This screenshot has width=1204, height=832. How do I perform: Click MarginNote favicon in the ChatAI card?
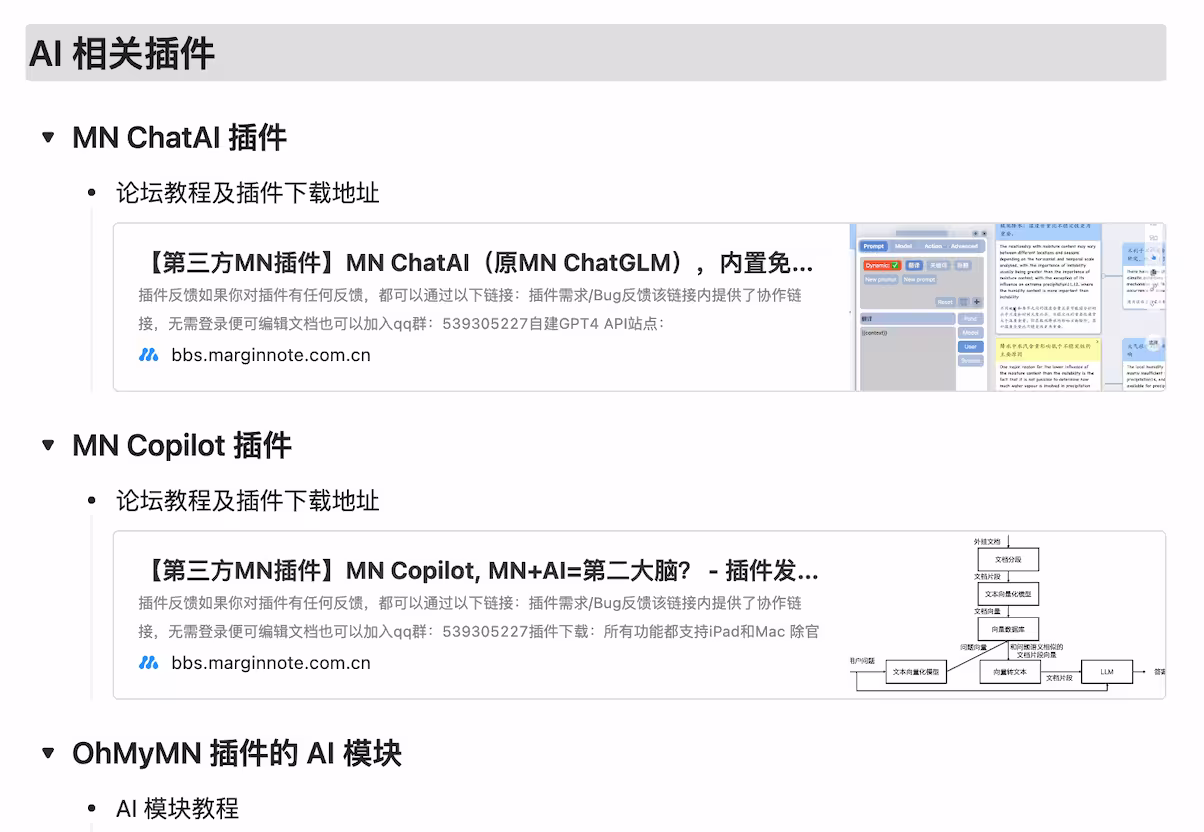tap(149, 354)
